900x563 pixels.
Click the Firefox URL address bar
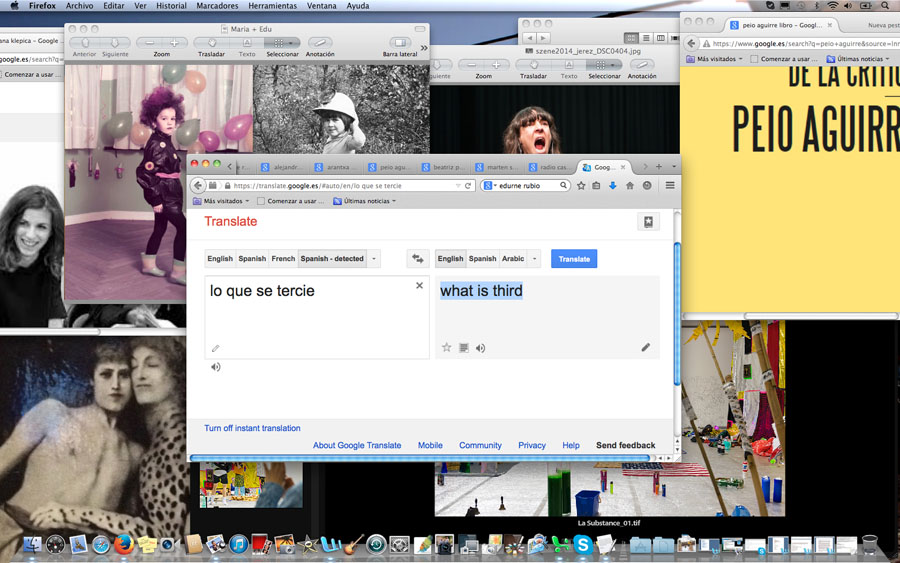[343, 186]
